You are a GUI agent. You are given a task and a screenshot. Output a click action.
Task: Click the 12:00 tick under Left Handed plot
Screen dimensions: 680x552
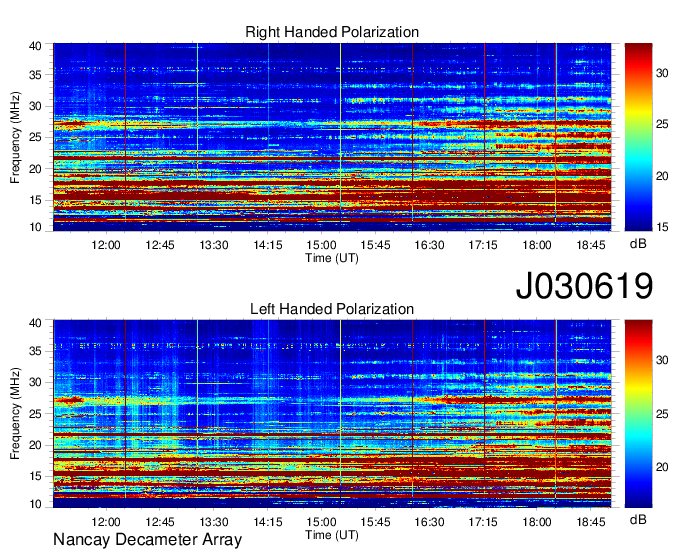pyautogui.click(x=106, y=522)
